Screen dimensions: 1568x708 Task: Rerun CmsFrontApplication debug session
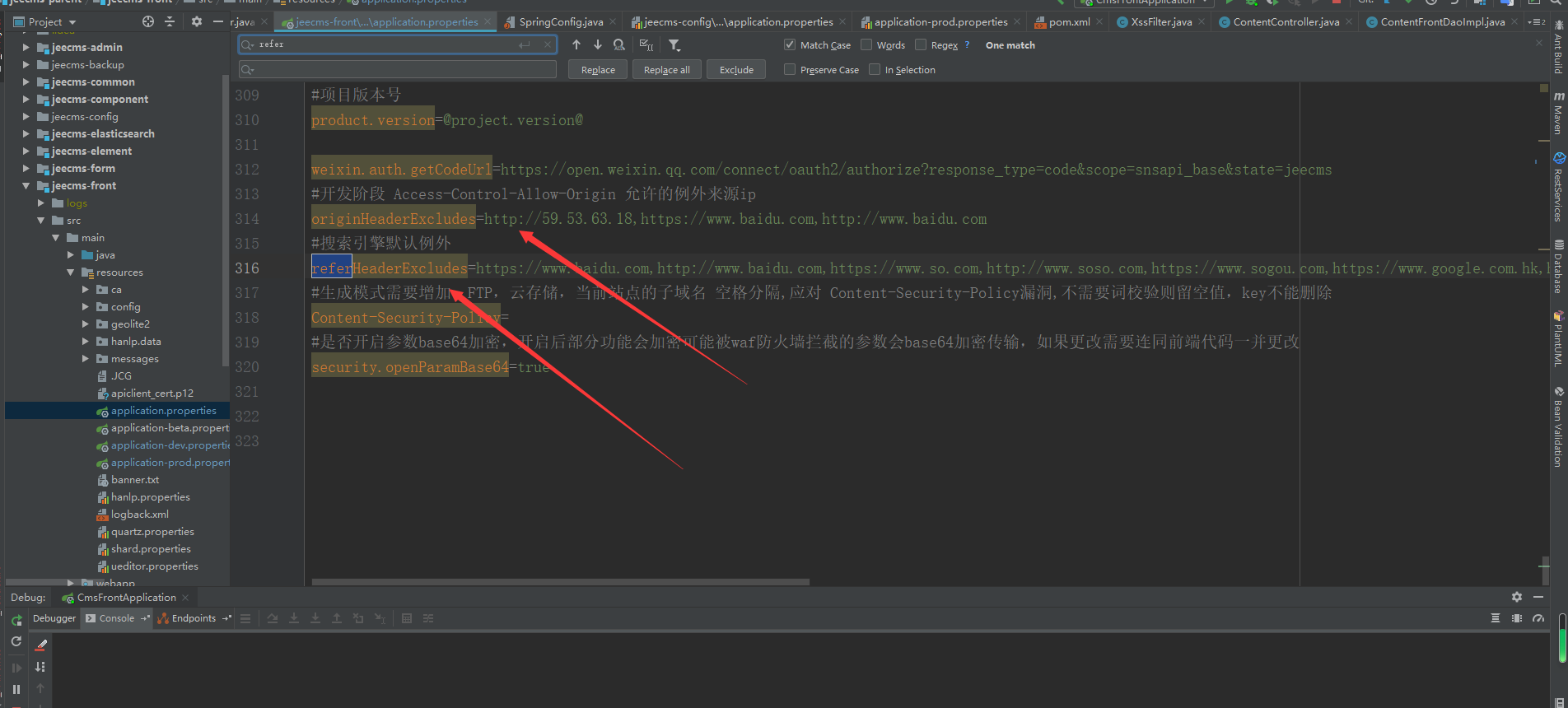click(16, 620)
